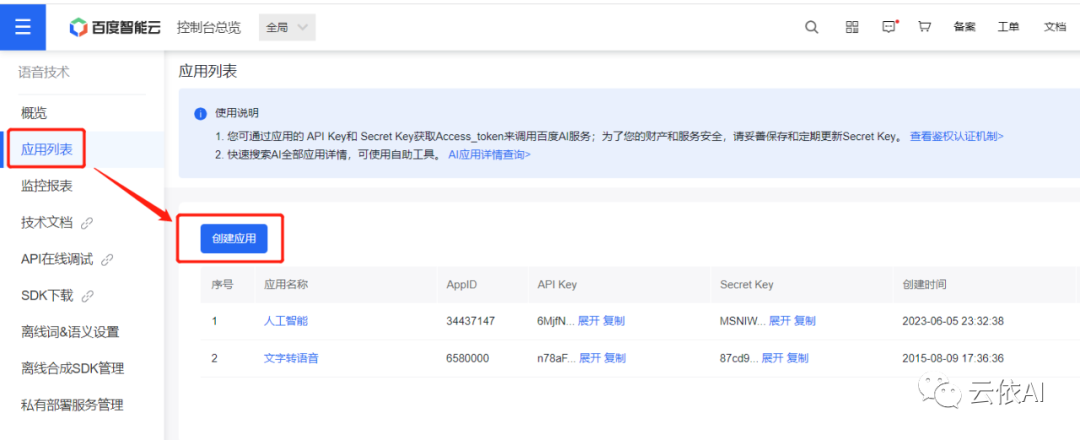Open AI应用详情查询 link
The width and height of the screenshot is (1080, 440).
pyautogui.click(x=490, y=154)
